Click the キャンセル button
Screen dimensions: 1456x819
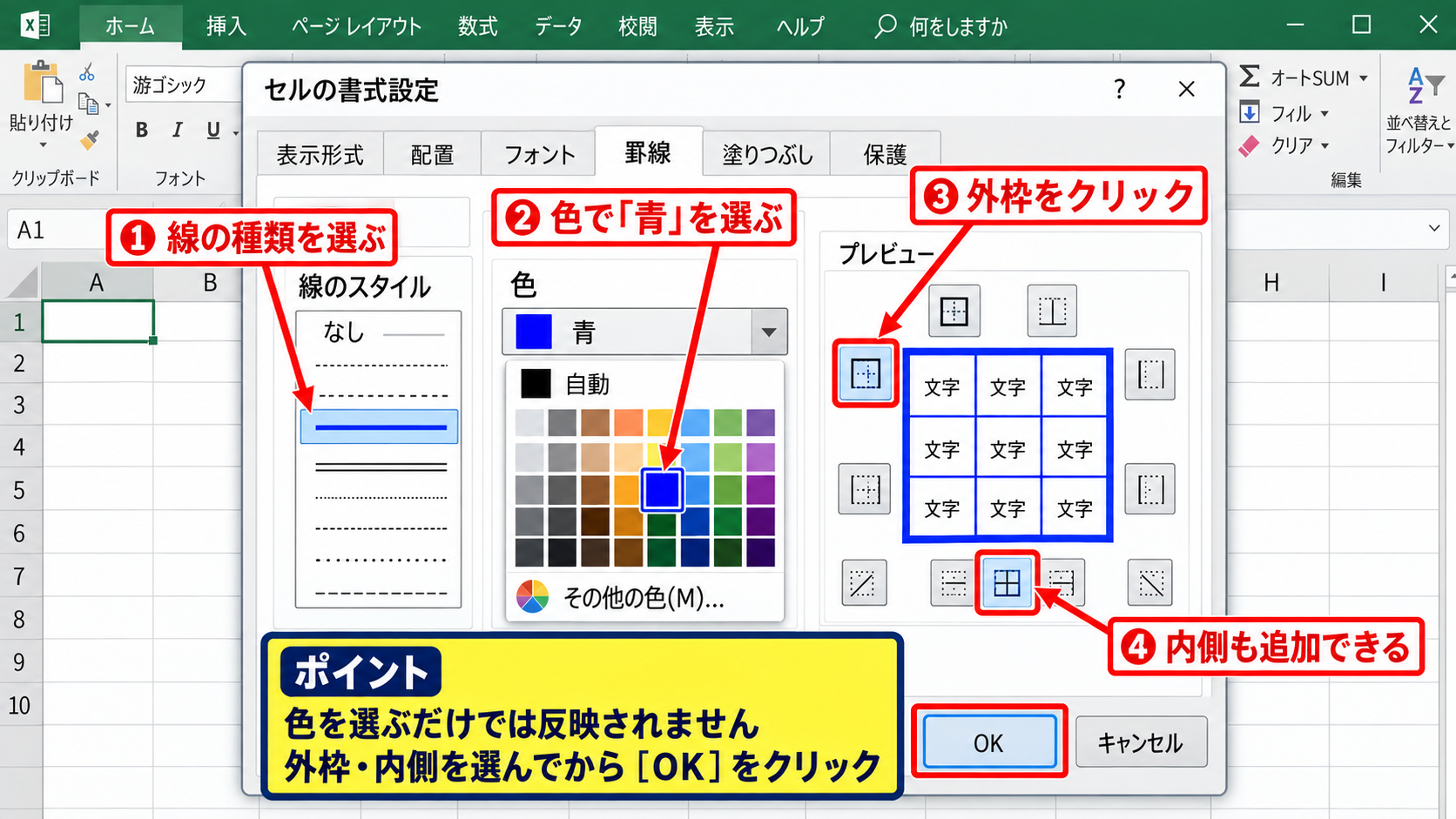pyautogui.click(x=1141, y=742)
